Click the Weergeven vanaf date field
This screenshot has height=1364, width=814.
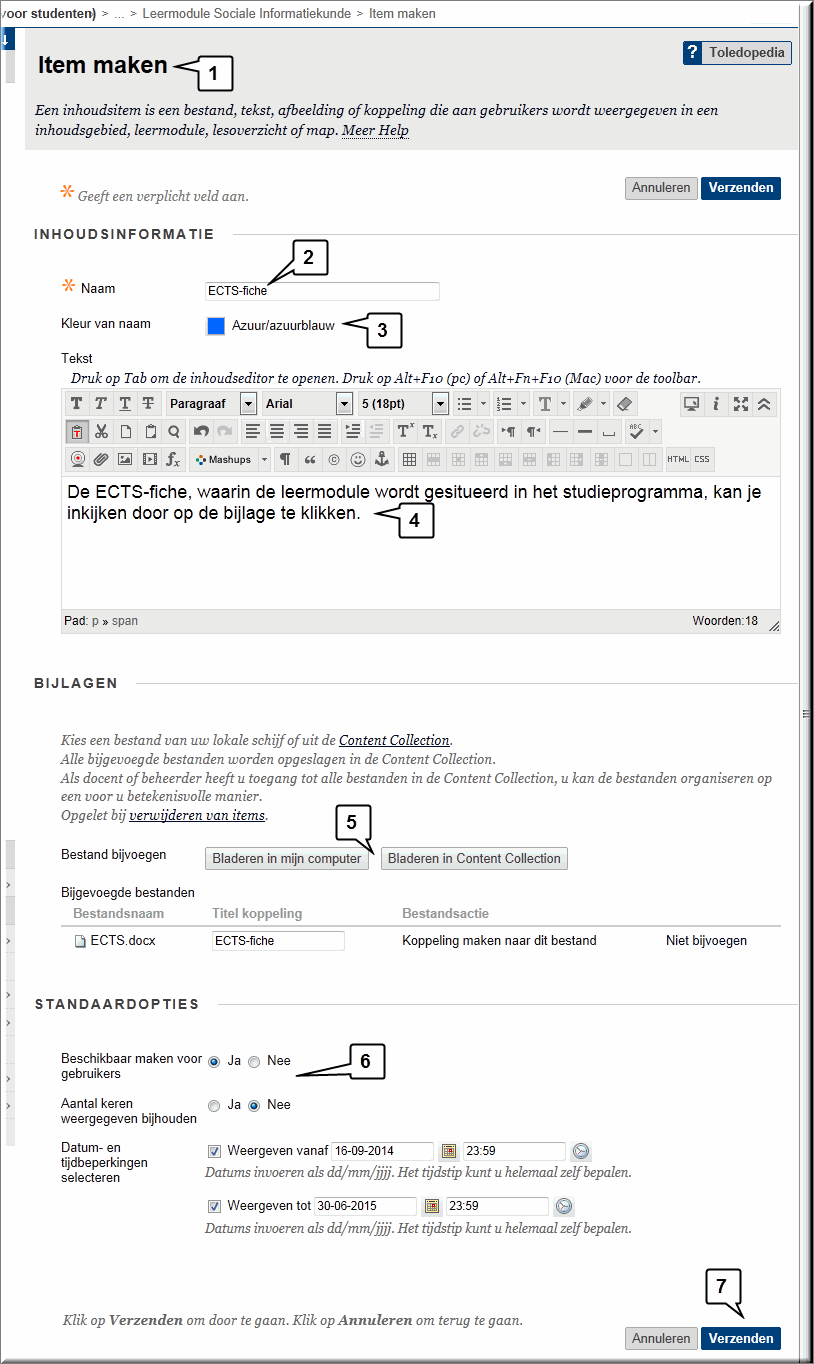[x=382, y=1151]
